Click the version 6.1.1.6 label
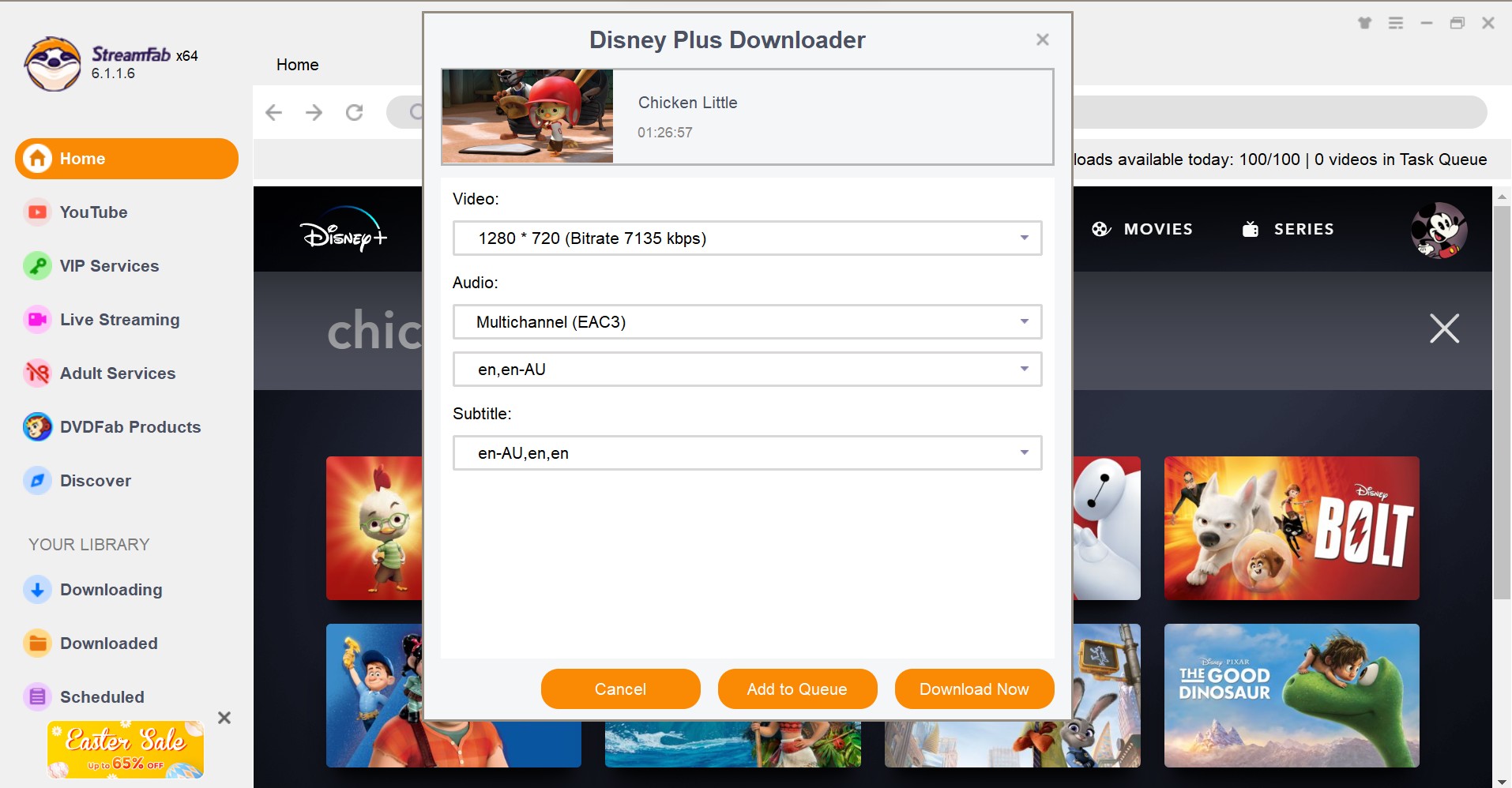The width and height of the screenshot is (1512, 788). (x=113, y=73)
